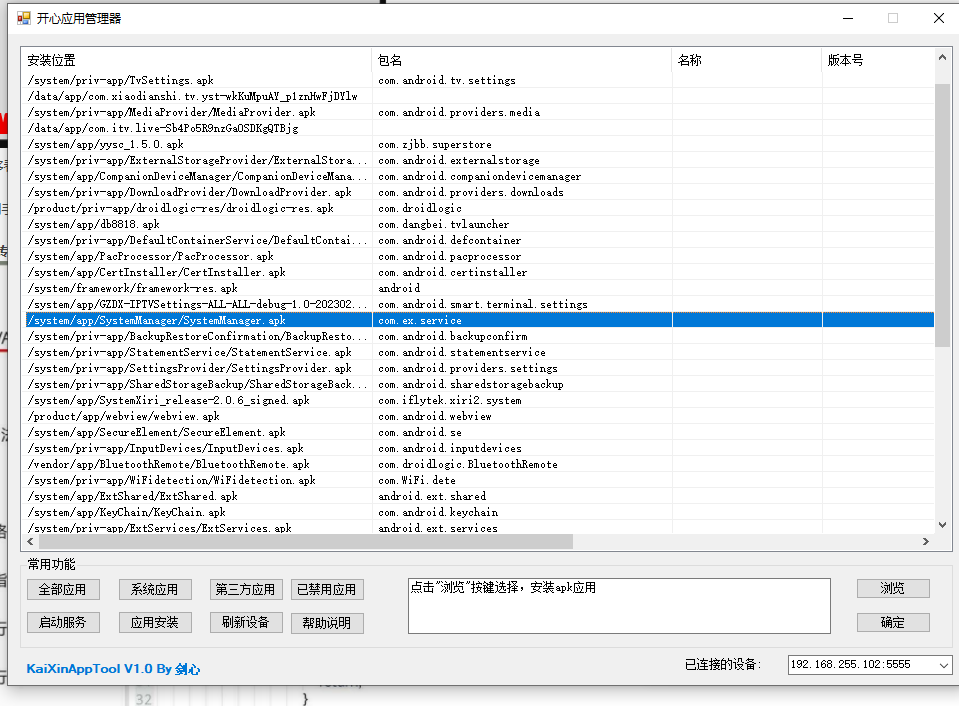Click the vertical scrollbar down arrow
Image resolution: width=959 pixels, height=706 pixels.
coord(942,524)
